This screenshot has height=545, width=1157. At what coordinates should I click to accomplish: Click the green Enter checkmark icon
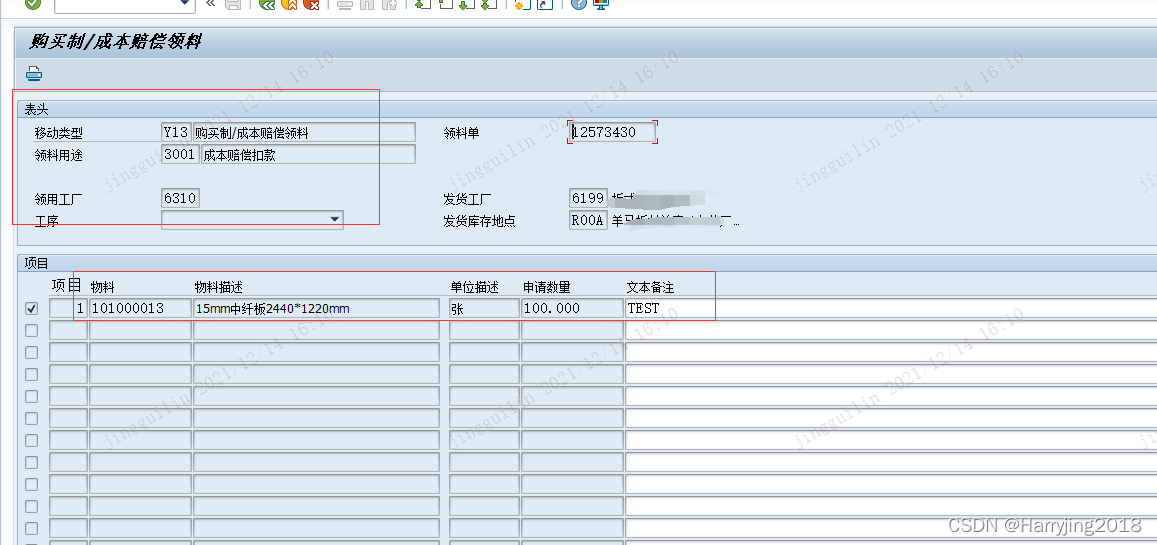(32, 4)
